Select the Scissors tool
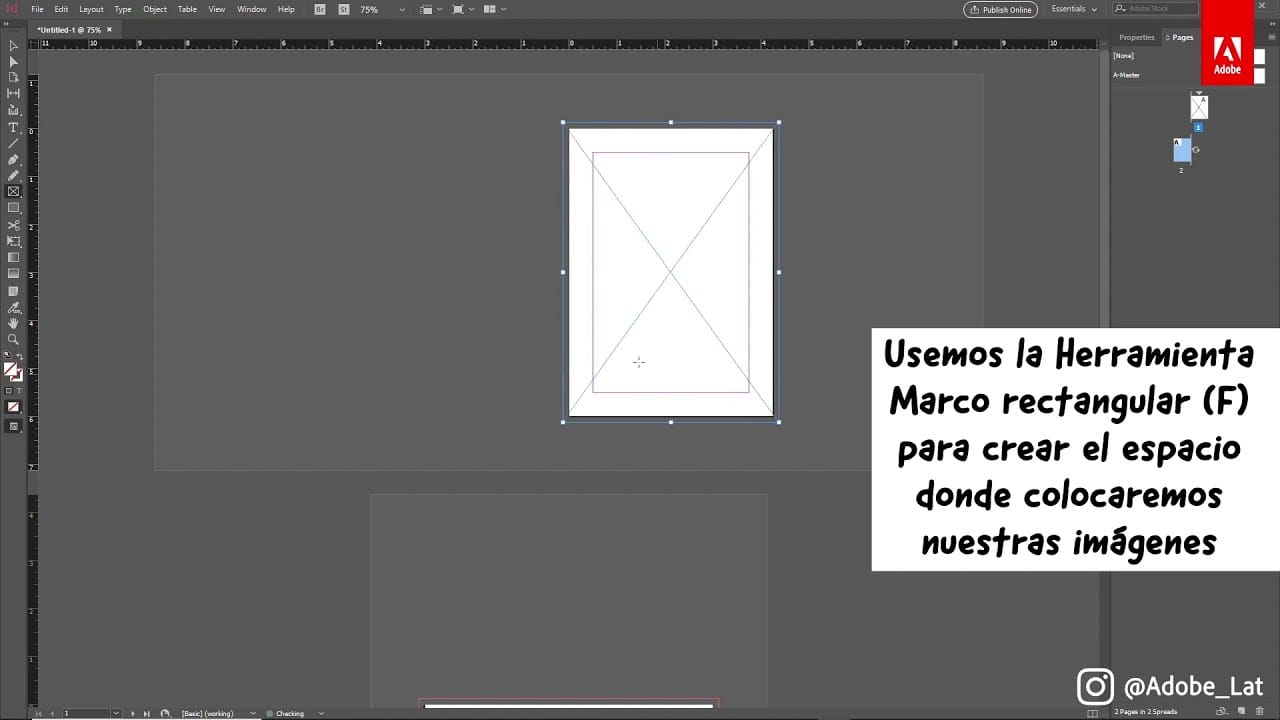The height and width of the screenshot is (720, 1280). coord(13,226)
